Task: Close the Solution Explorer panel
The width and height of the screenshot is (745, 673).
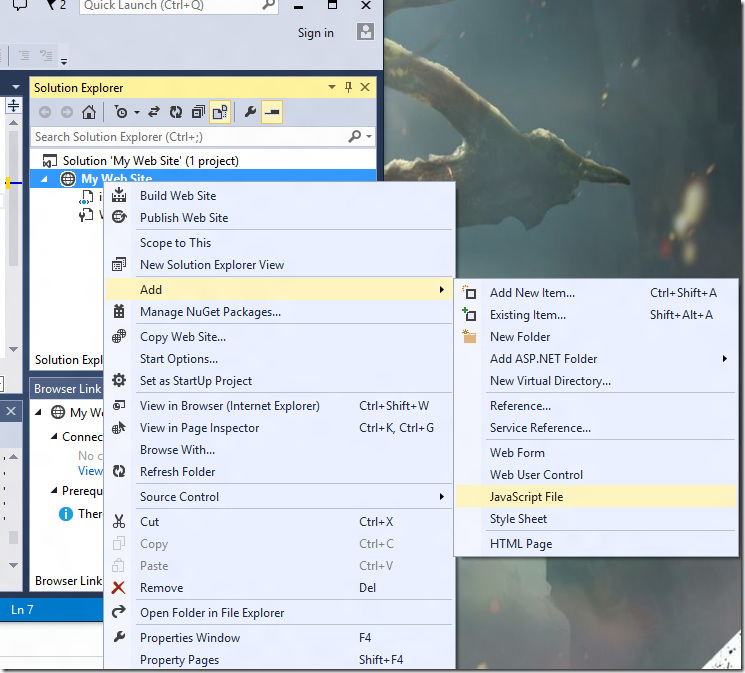Action: click(365, 87)
